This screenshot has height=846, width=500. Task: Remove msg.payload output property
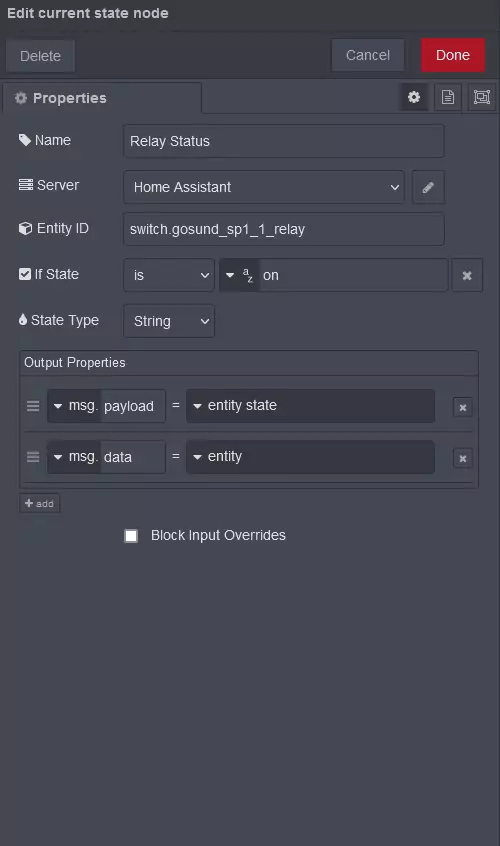[x=463, y=407]
